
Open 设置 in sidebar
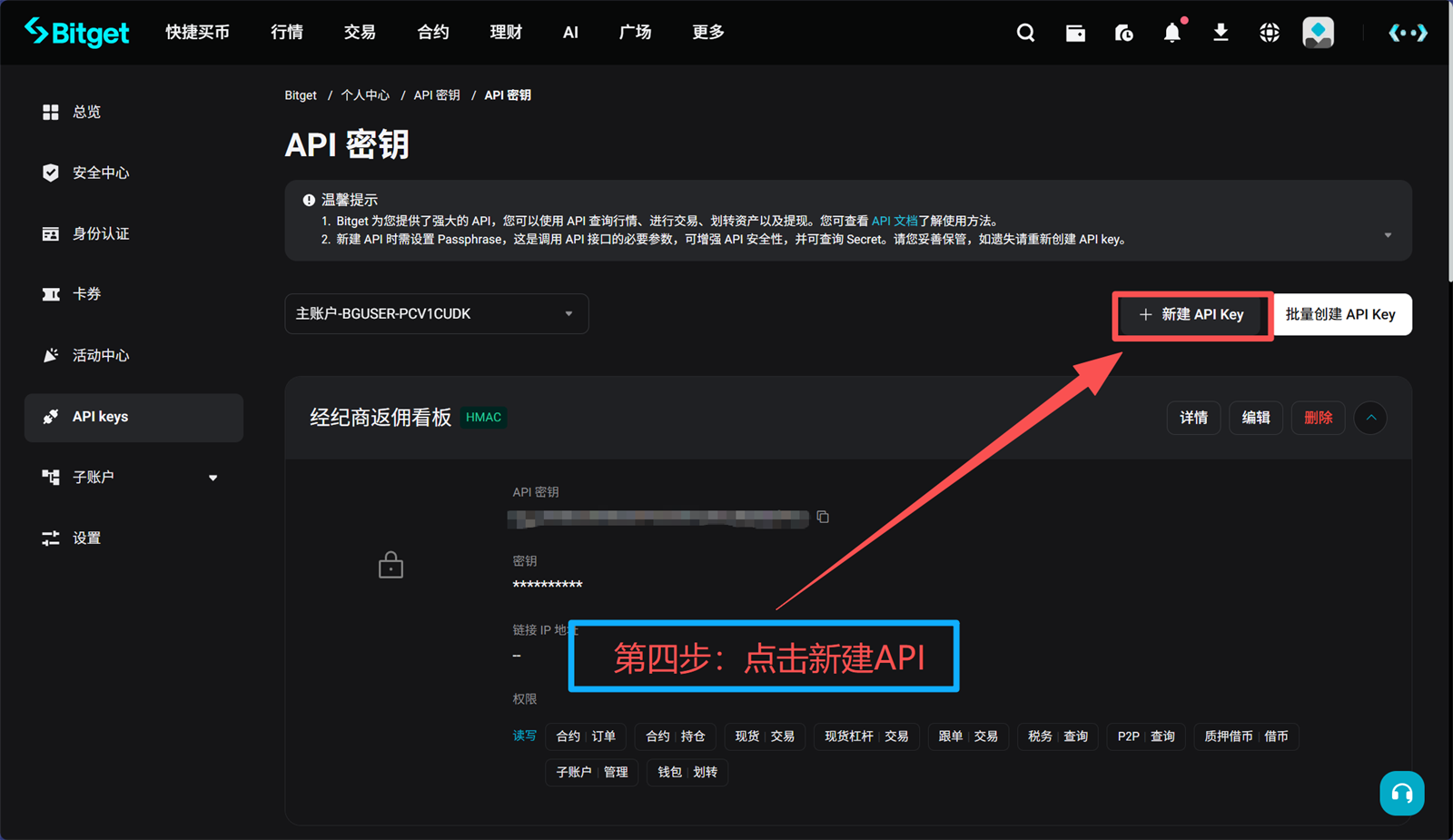tap(133, 538)
